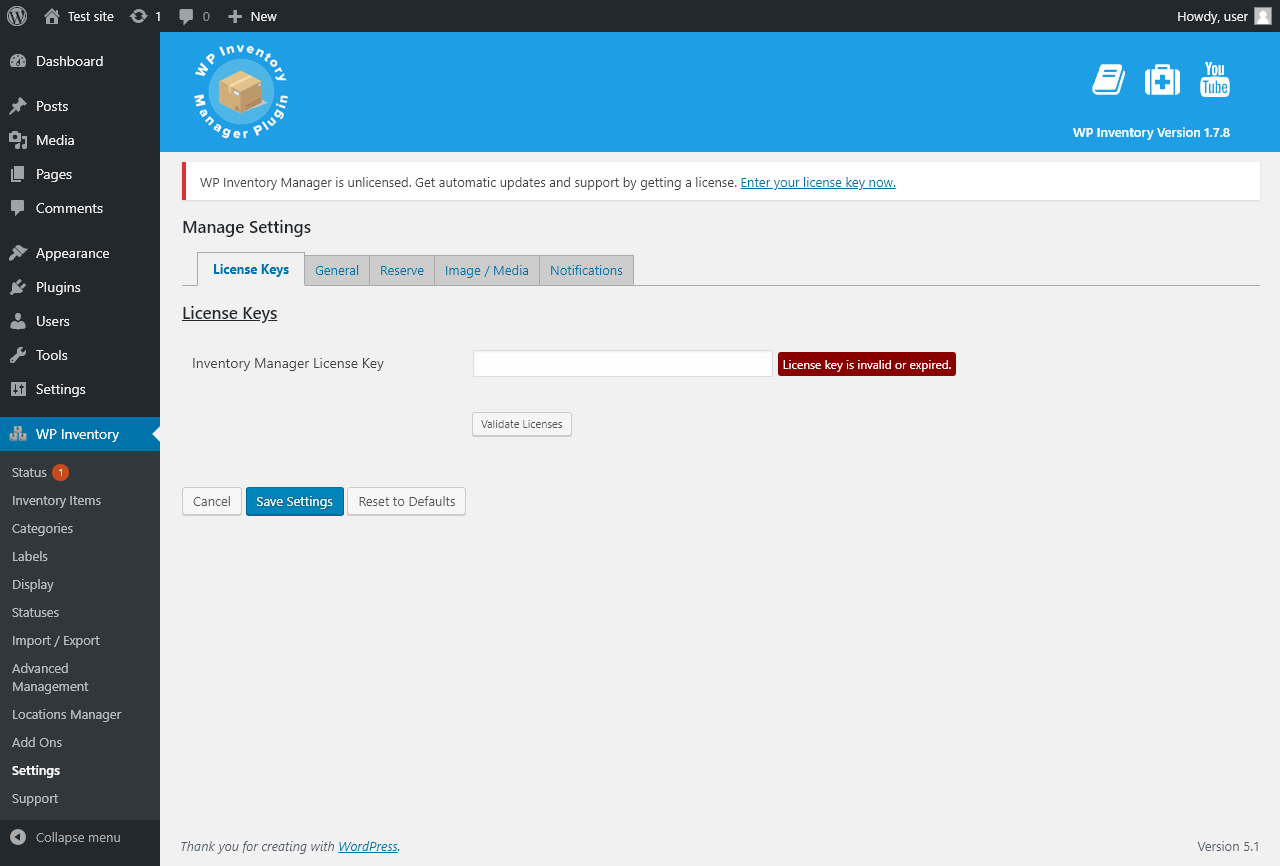Image resolution: width=1280 pixels, height=866 pixels.
Task: Open the support first-aid kit icon
Action: point(1162,80)
